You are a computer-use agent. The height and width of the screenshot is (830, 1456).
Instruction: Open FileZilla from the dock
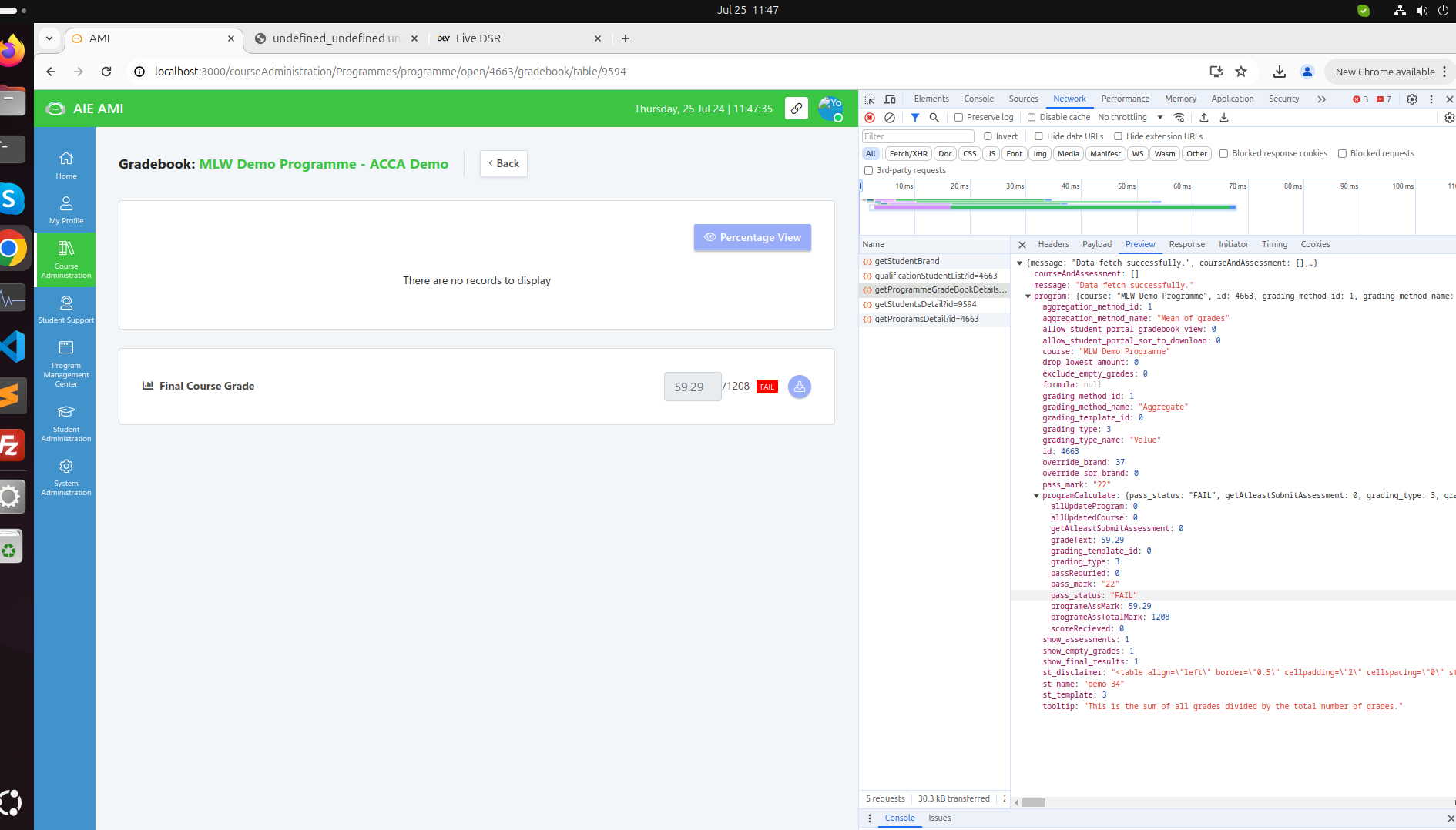point(11,446)
